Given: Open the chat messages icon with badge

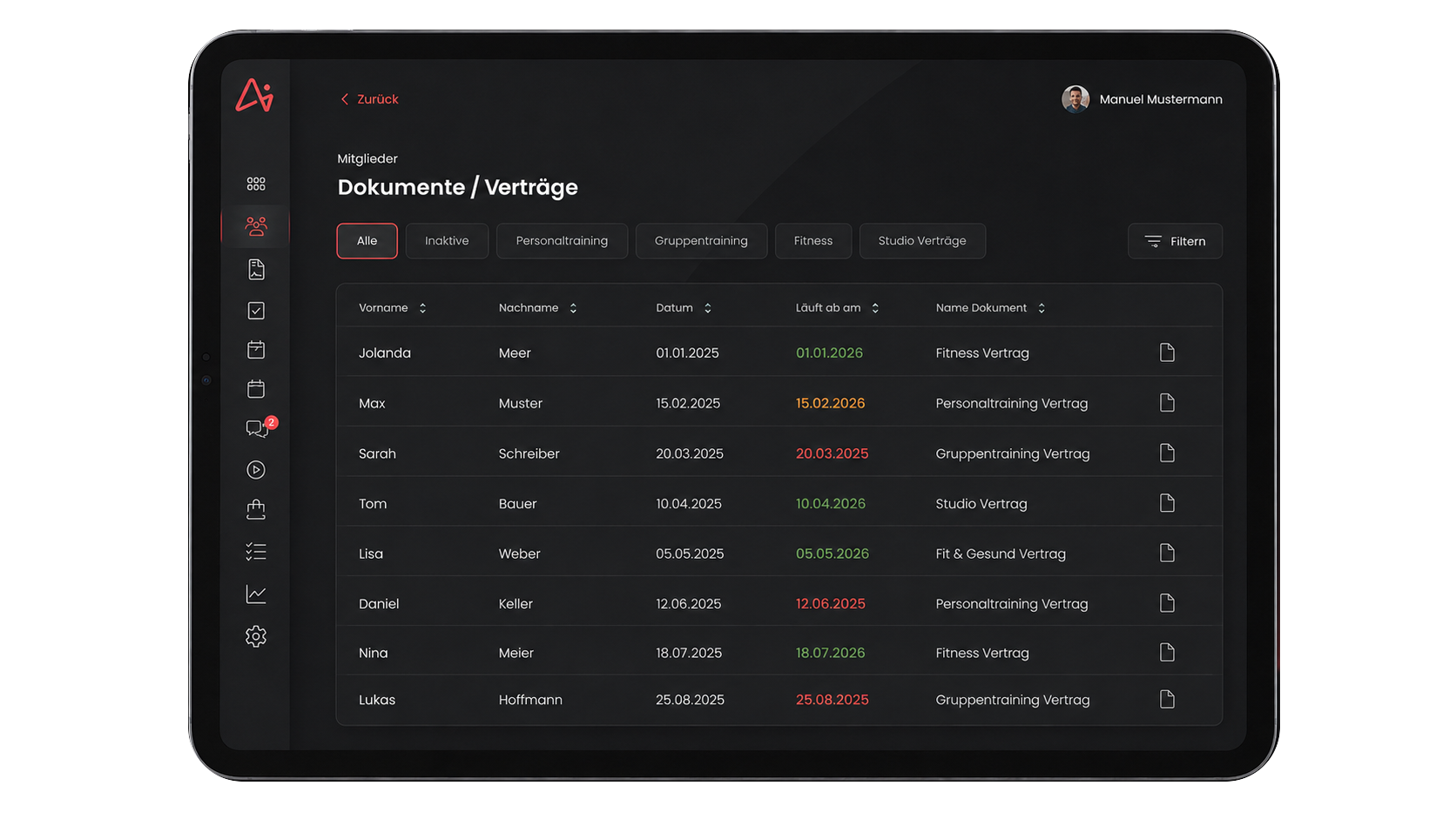Looking at the screenshot, I should (x=259, y=427).
